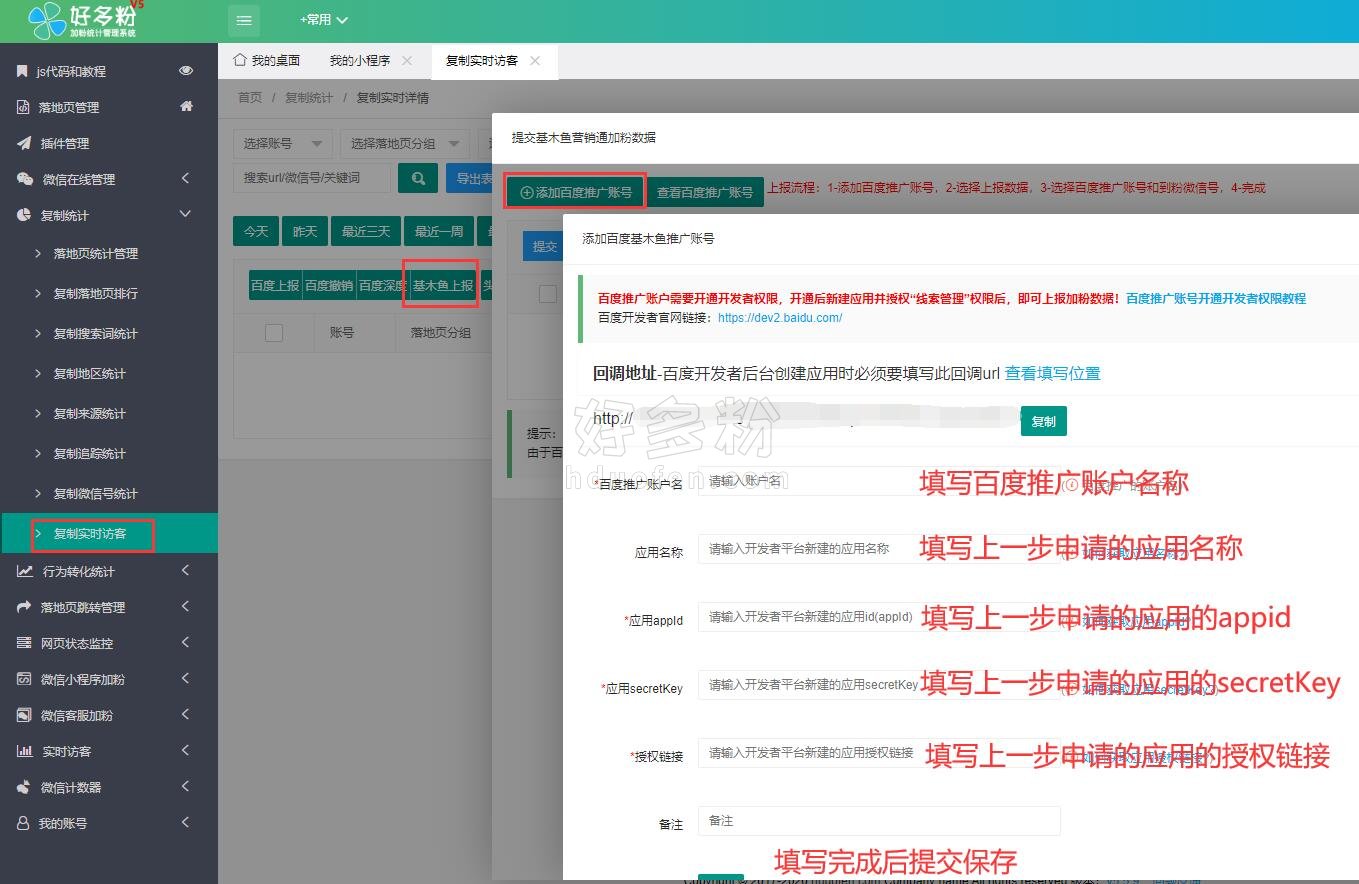Click 百度上报 toolbar button
Screen dimensions: 1359x884
tap(275, 285)
